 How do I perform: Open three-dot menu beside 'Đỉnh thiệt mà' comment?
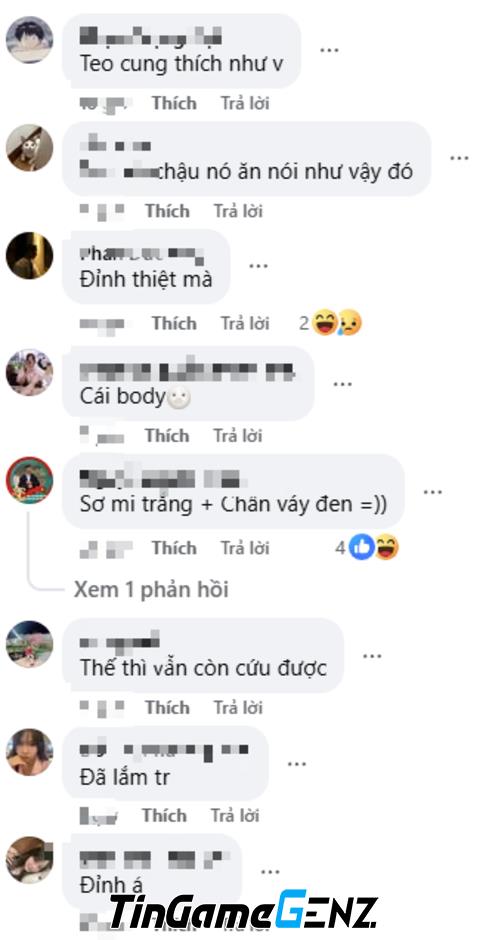(x=258, y=265)
